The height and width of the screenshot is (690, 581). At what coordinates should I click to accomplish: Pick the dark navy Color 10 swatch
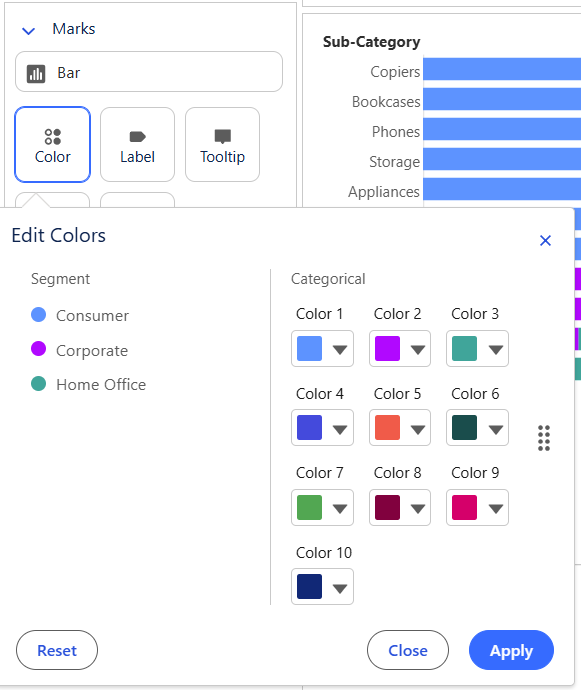point(309,587)
